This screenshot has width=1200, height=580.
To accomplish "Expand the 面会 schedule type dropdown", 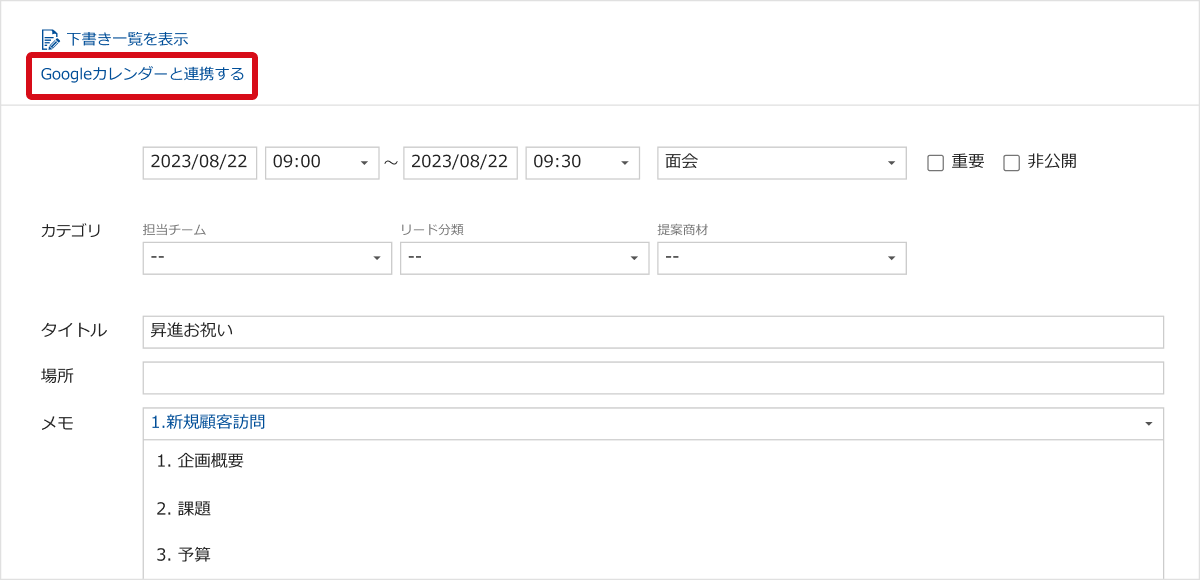I will pos(782,162).
